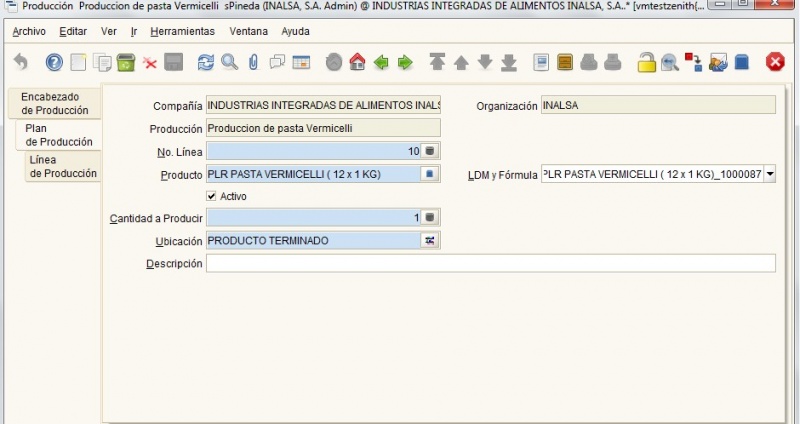The height and width of the screenshot is (424, 800).
Task: Open locator lookup button in Ubicación field
Action: tap(430, 240)
